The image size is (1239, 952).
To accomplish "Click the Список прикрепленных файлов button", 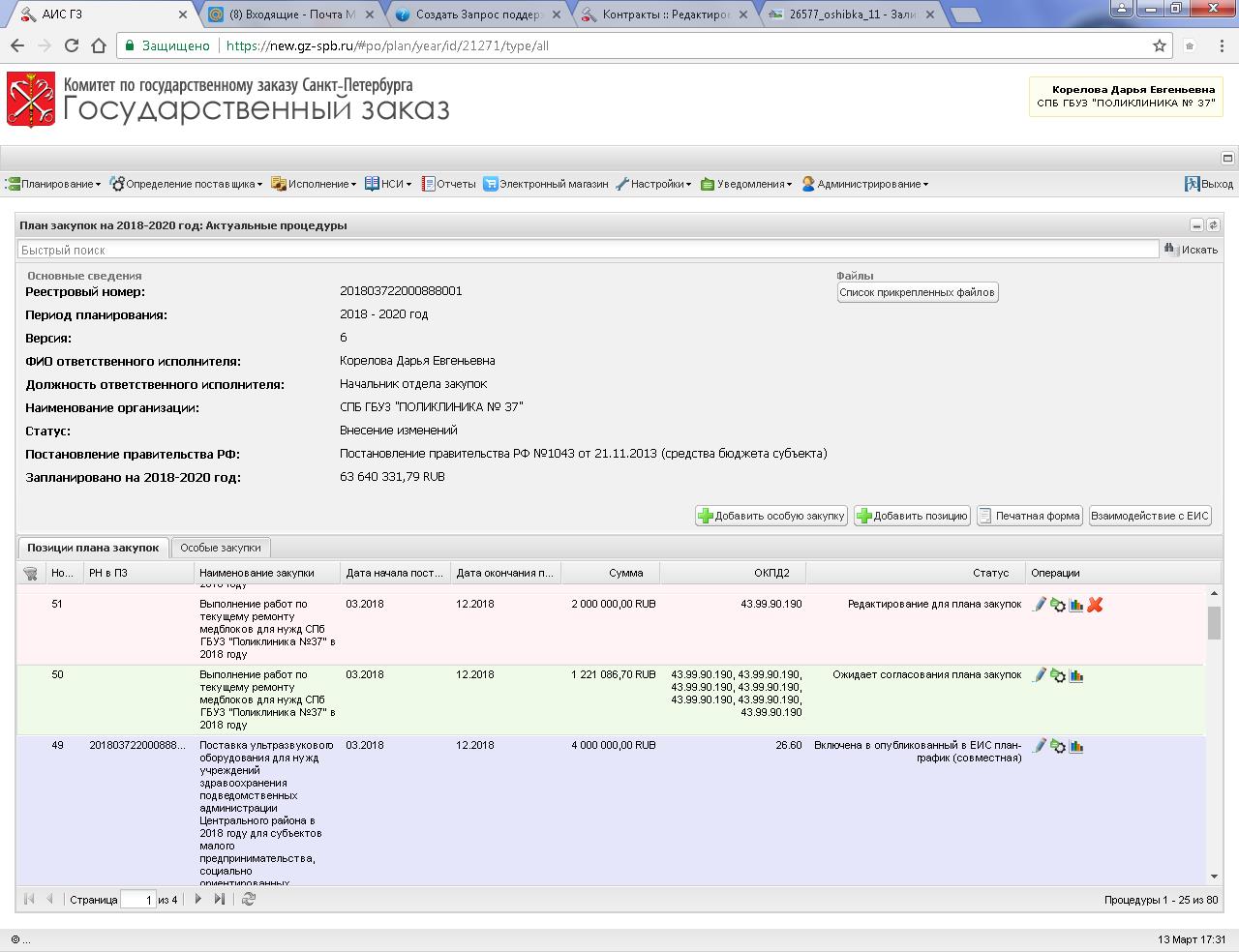I will pos(917,292).
